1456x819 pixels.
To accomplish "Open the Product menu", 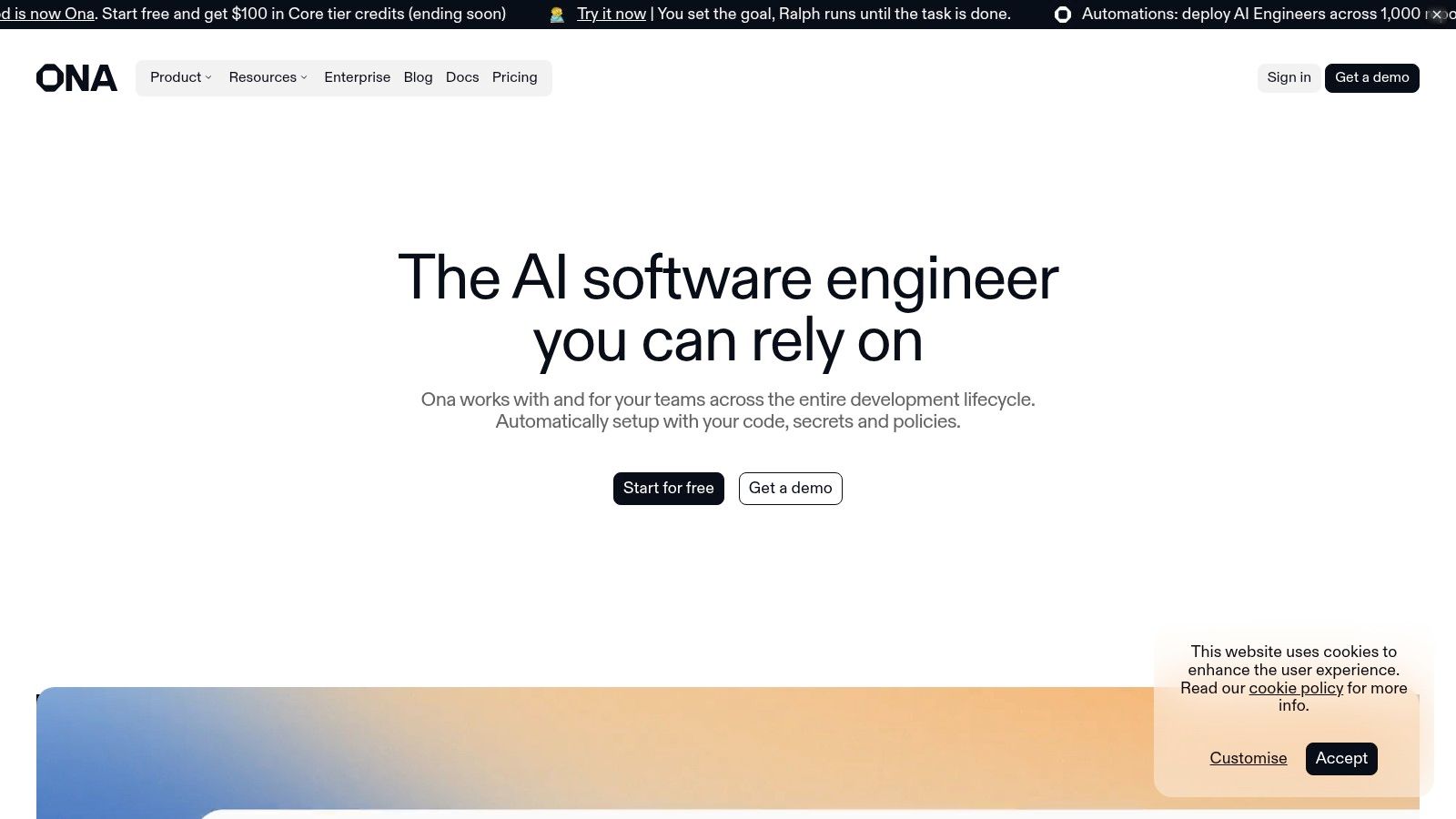I will pos(176,77).
